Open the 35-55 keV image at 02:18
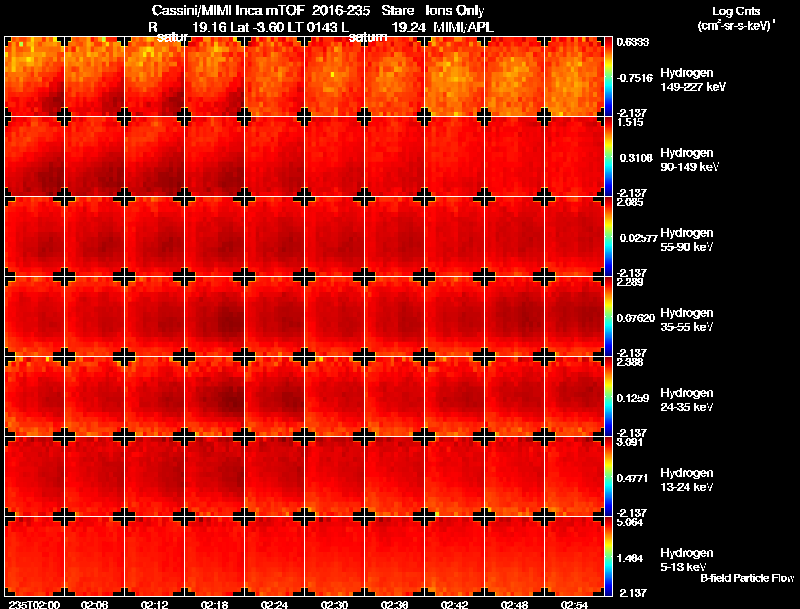This screenshot has height=609, width=800. point(215,317)
